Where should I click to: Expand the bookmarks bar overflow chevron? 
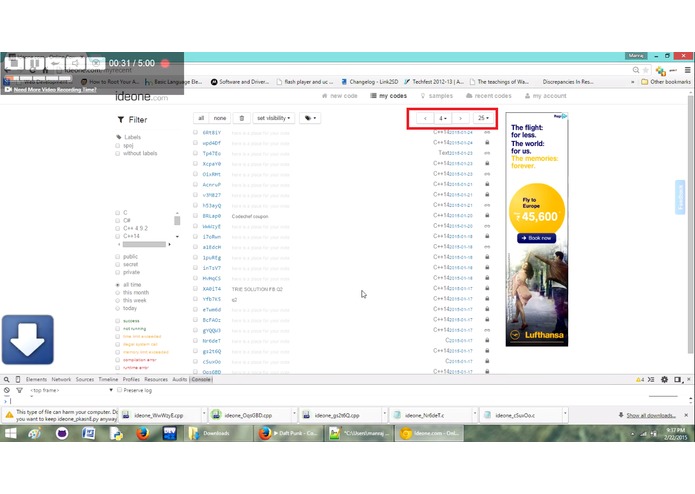633,82
